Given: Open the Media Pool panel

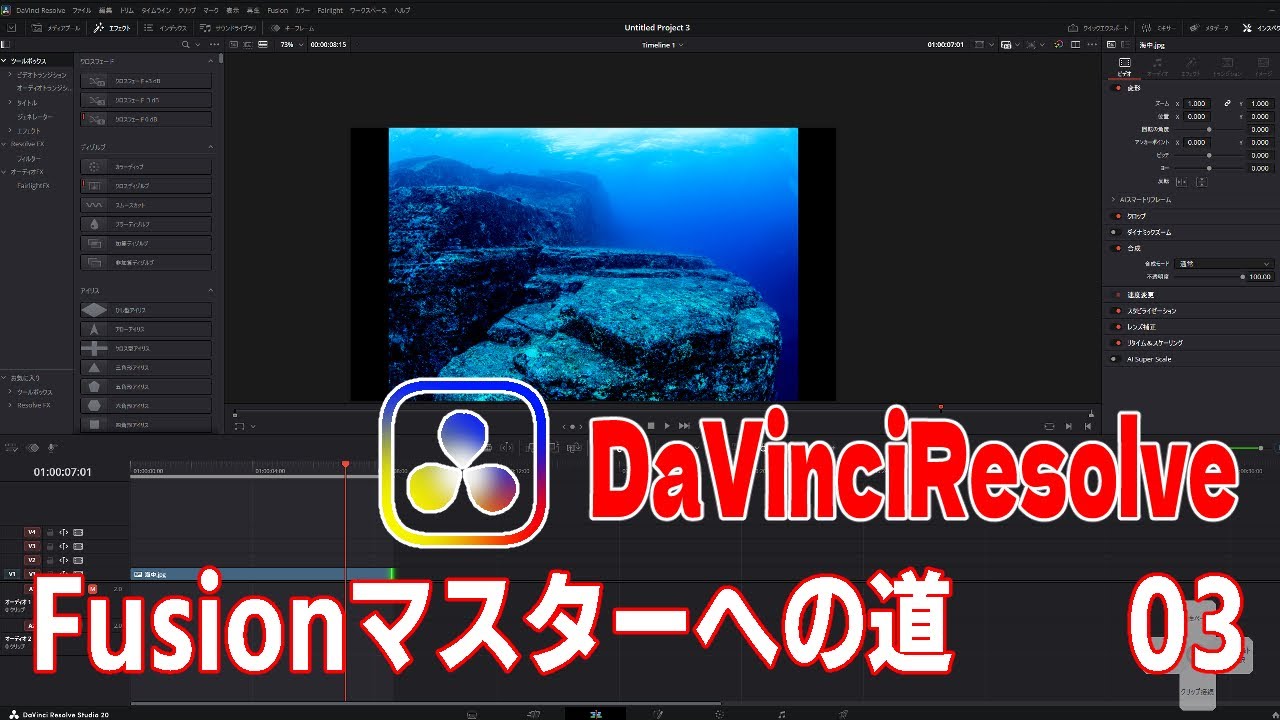Looking at the screenshot, I should (x=57, y=28).
